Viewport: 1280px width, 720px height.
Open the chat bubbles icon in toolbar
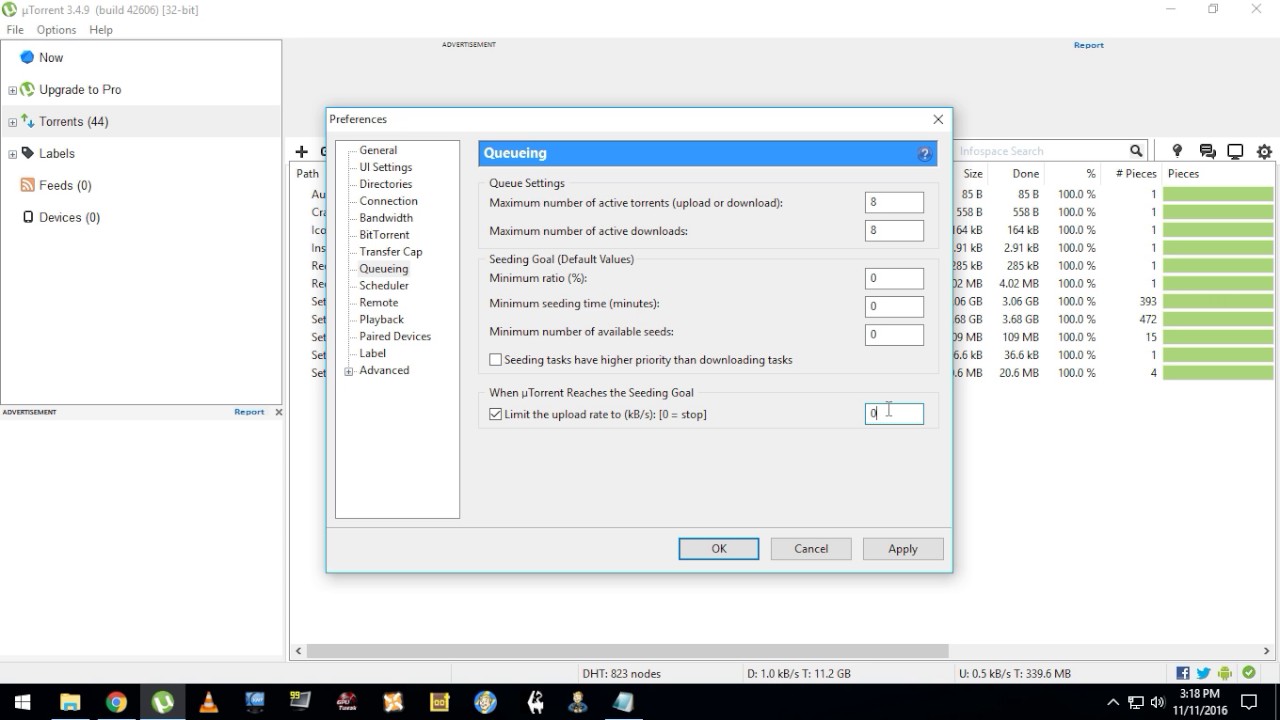point(1207,152)
